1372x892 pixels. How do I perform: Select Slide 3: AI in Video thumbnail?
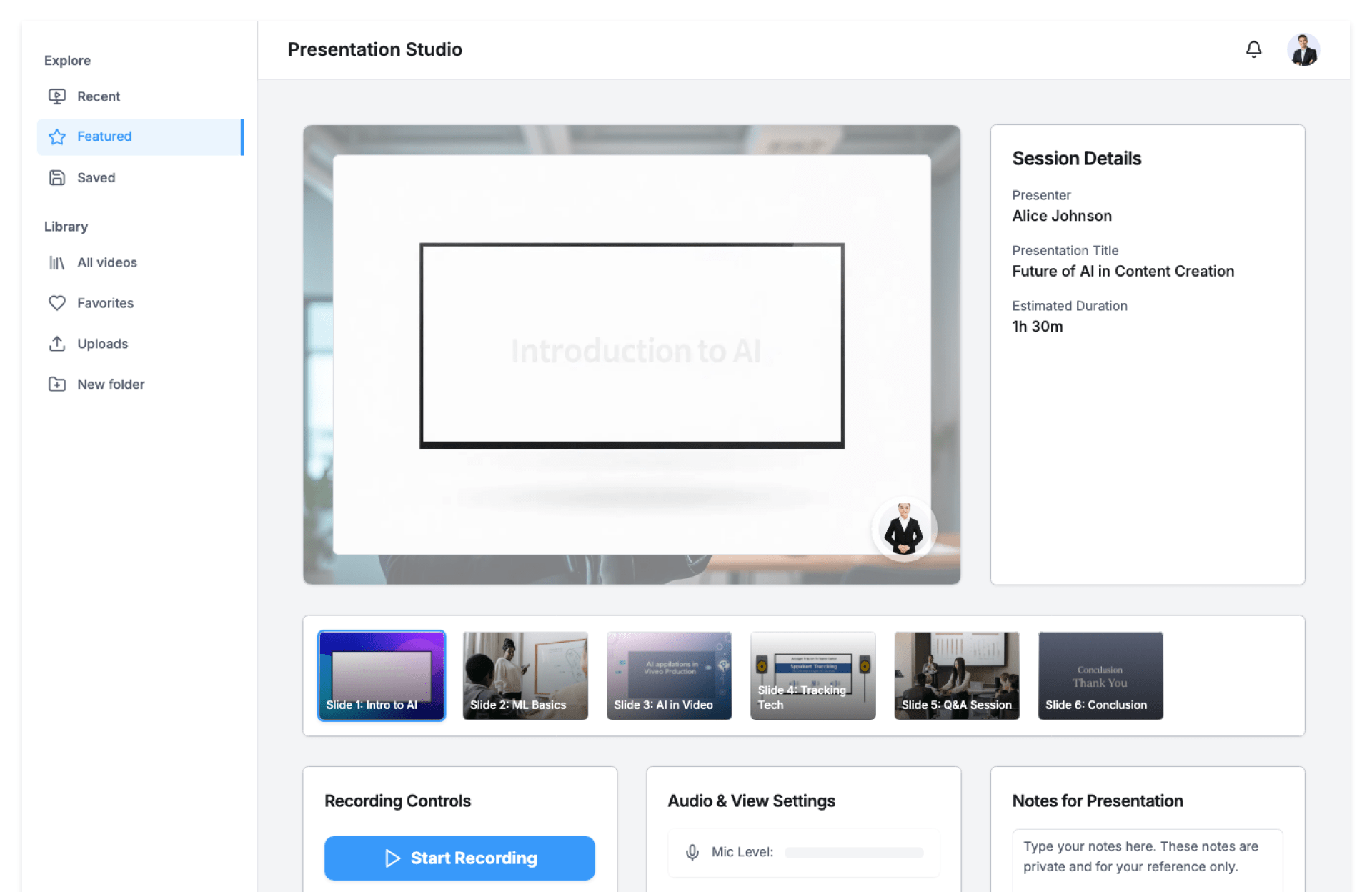click(x=669, y=675)
